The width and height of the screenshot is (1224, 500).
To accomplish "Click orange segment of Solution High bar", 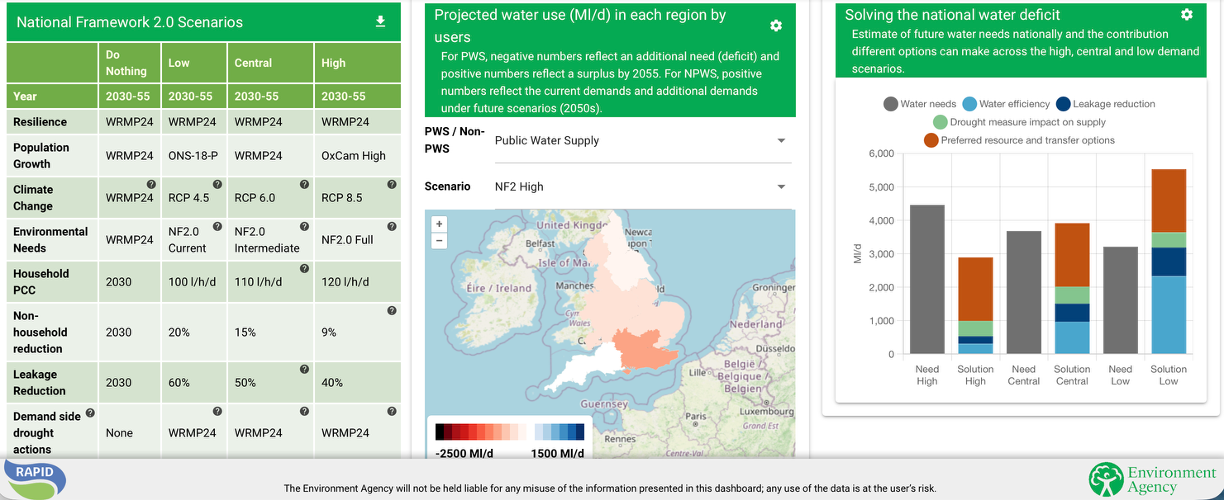I will point(976,289).
